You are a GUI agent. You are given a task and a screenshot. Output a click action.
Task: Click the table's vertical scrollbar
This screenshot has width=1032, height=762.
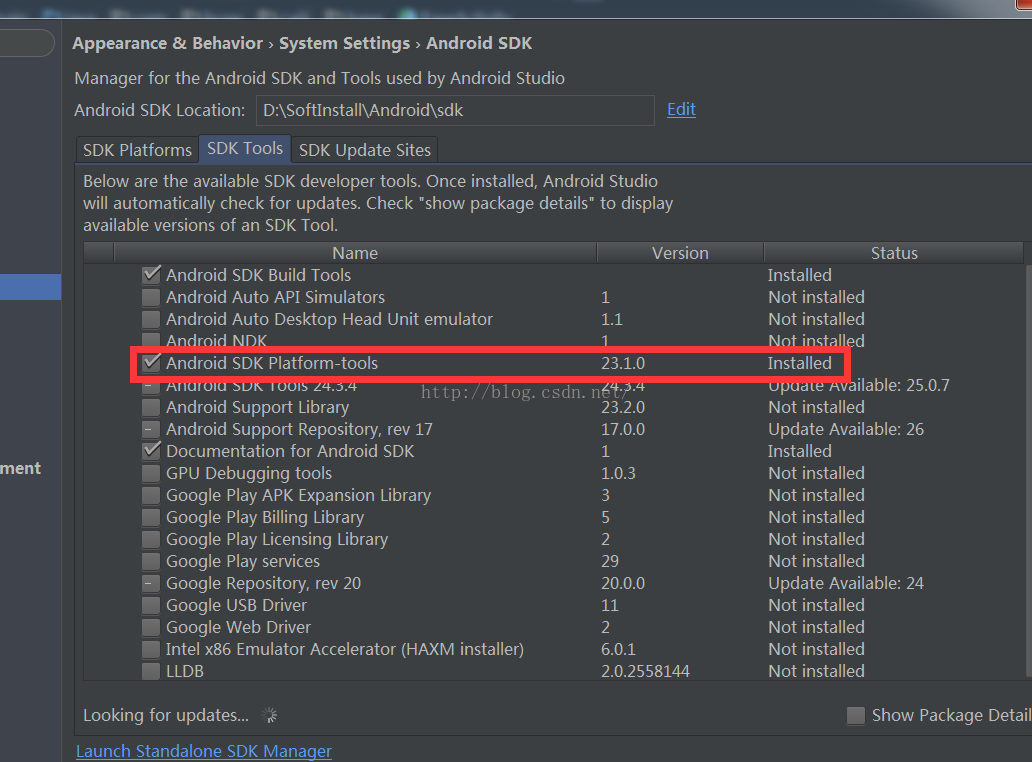pyautogui.click(x=1028, y=469)
